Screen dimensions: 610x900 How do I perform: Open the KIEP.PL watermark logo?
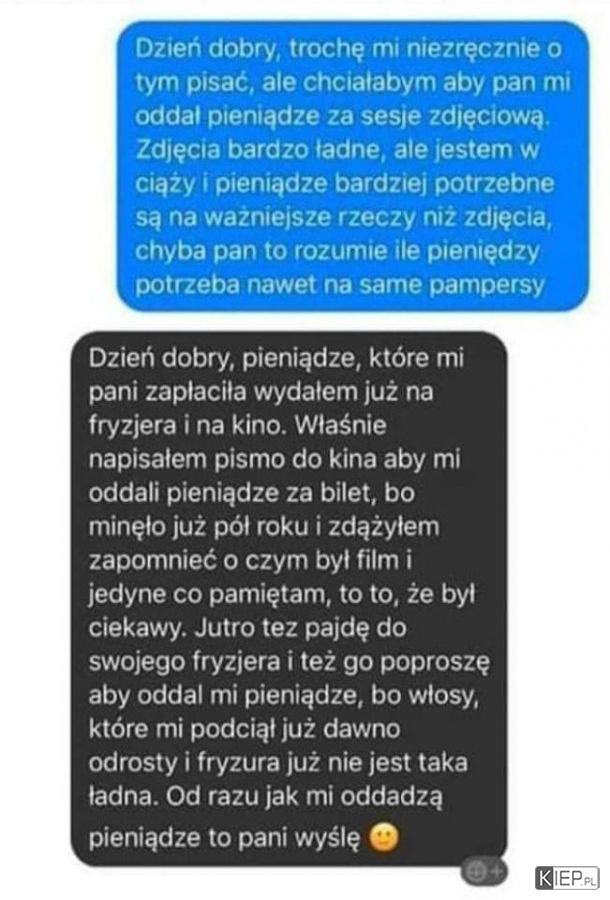[x=567, y=878]
